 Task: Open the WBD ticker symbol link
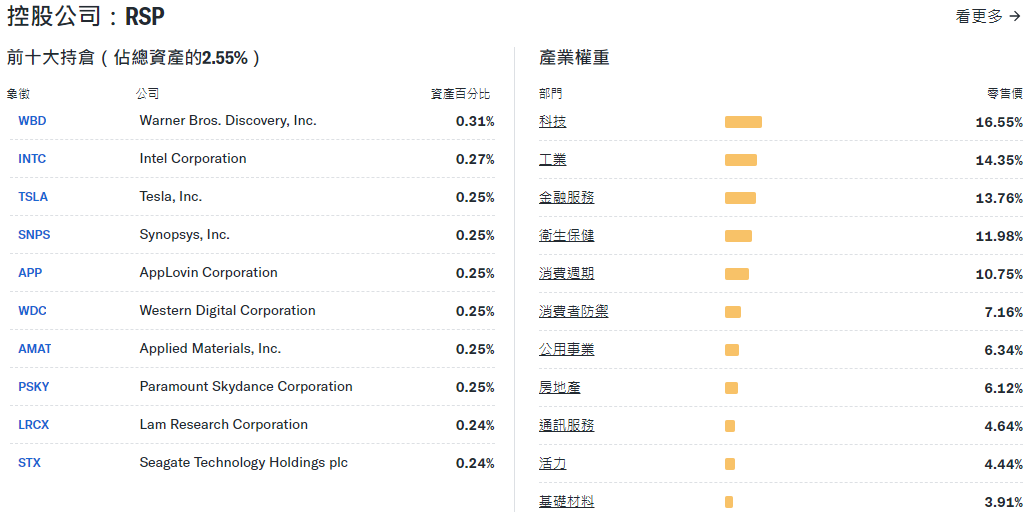[32, 121]
